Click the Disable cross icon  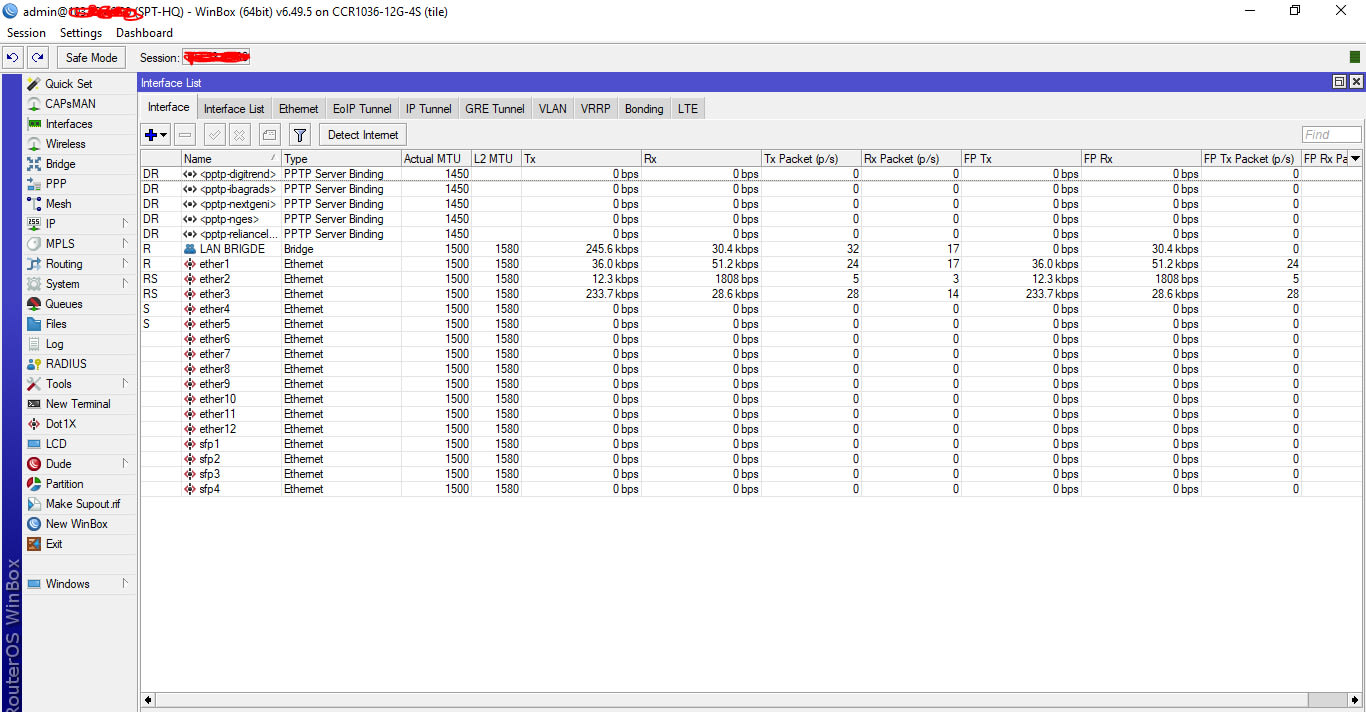point(240,135)
